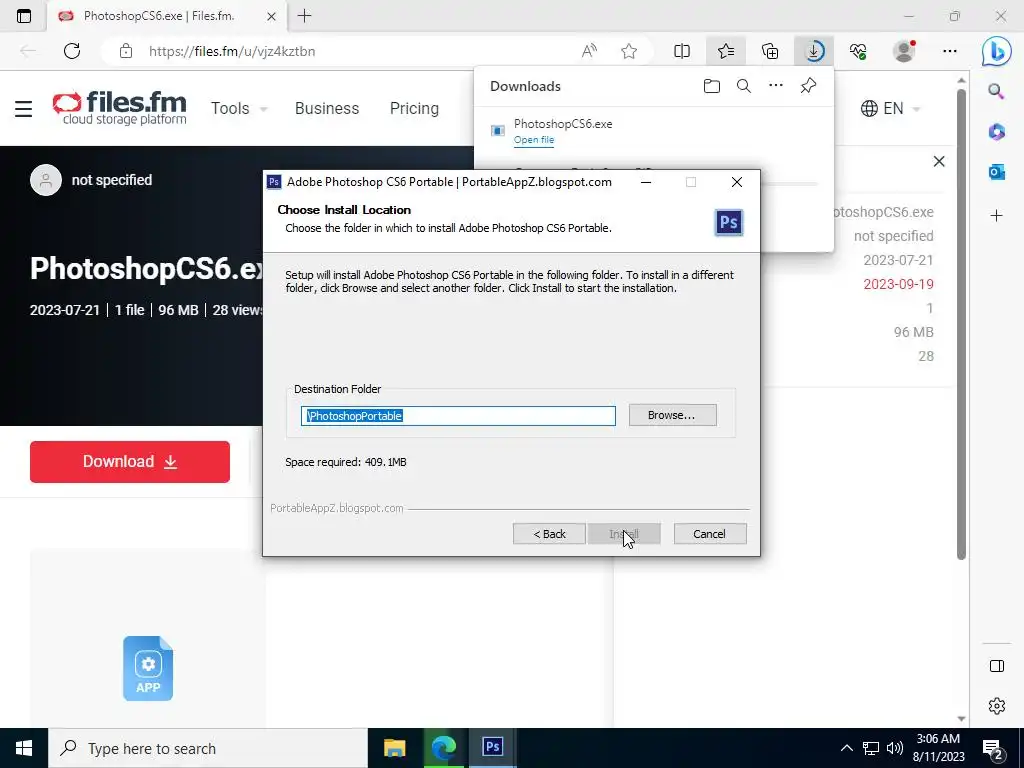
Task: Open Browser essentials heart icon
Action: (858, 51)
